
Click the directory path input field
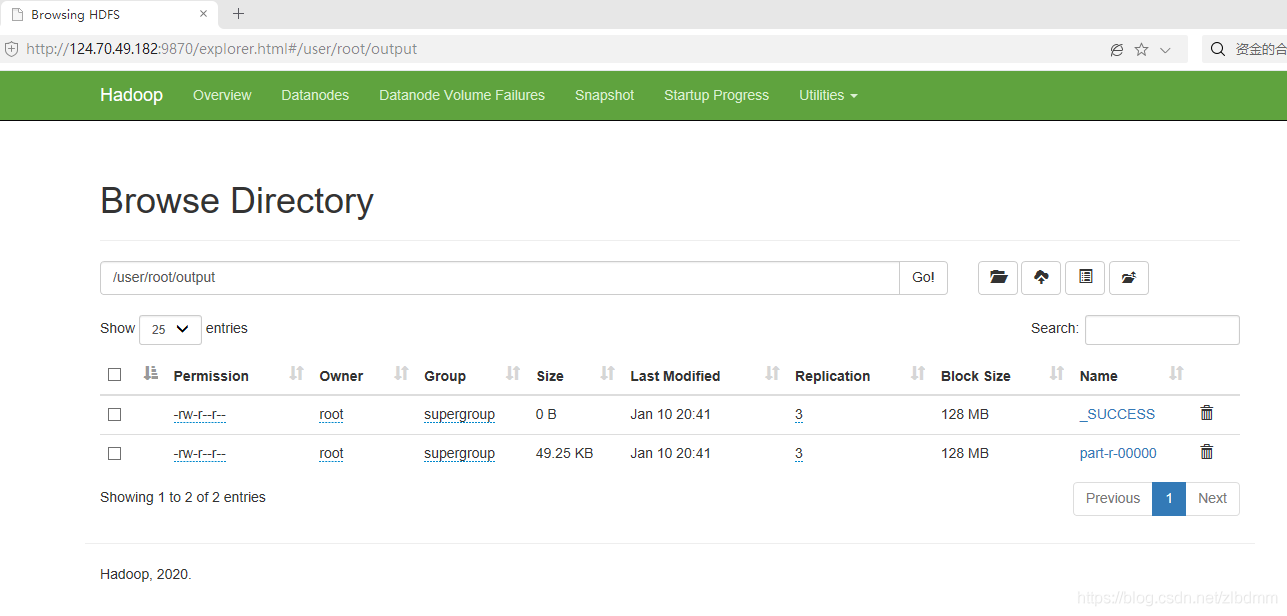tap(500, 278)
